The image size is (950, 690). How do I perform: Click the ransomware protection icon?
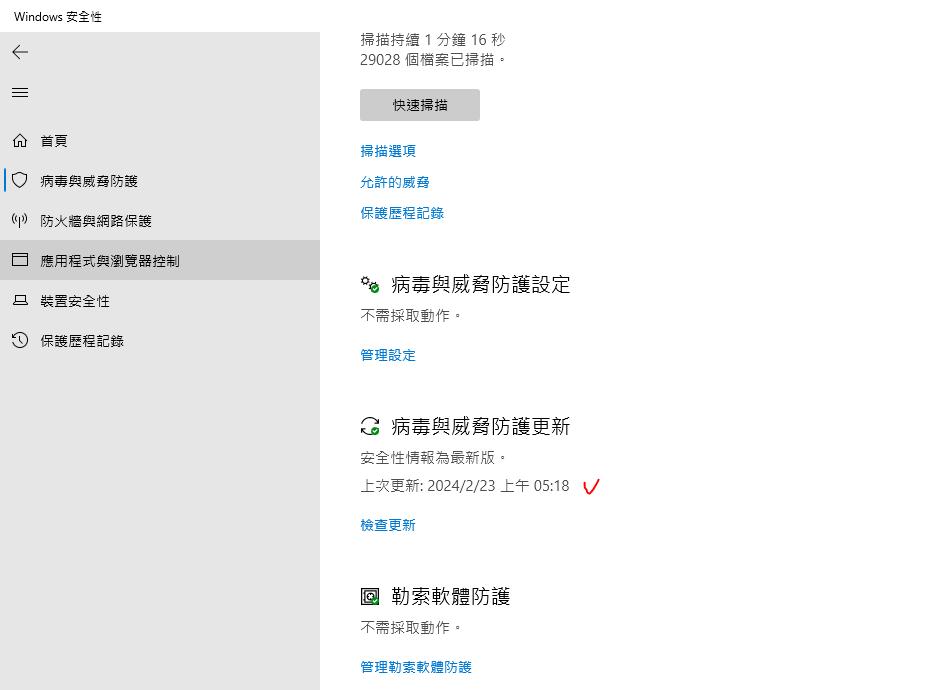[370, 597]
